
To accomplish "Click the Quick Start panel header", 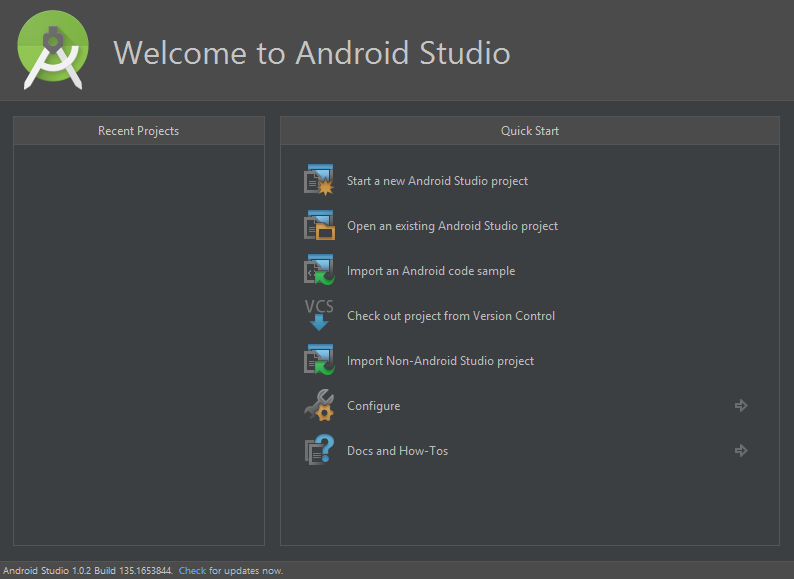I will coord(529,131).
